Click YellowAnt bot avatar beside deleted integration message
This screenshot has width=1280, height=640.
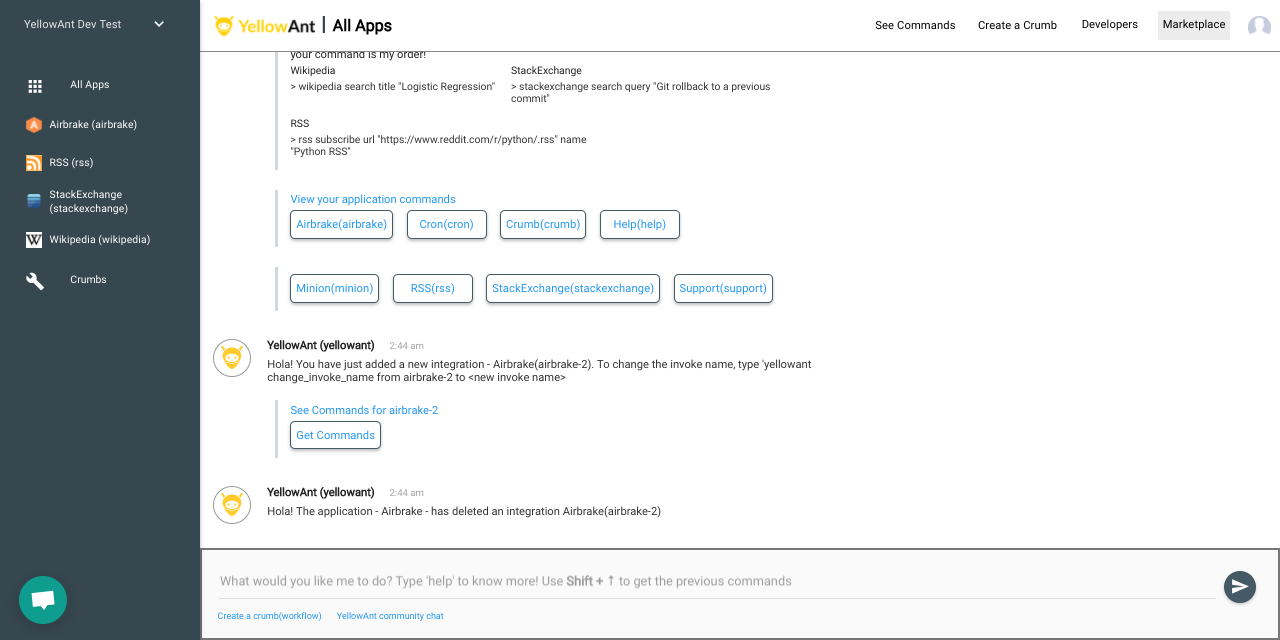[x=232, y=505]
